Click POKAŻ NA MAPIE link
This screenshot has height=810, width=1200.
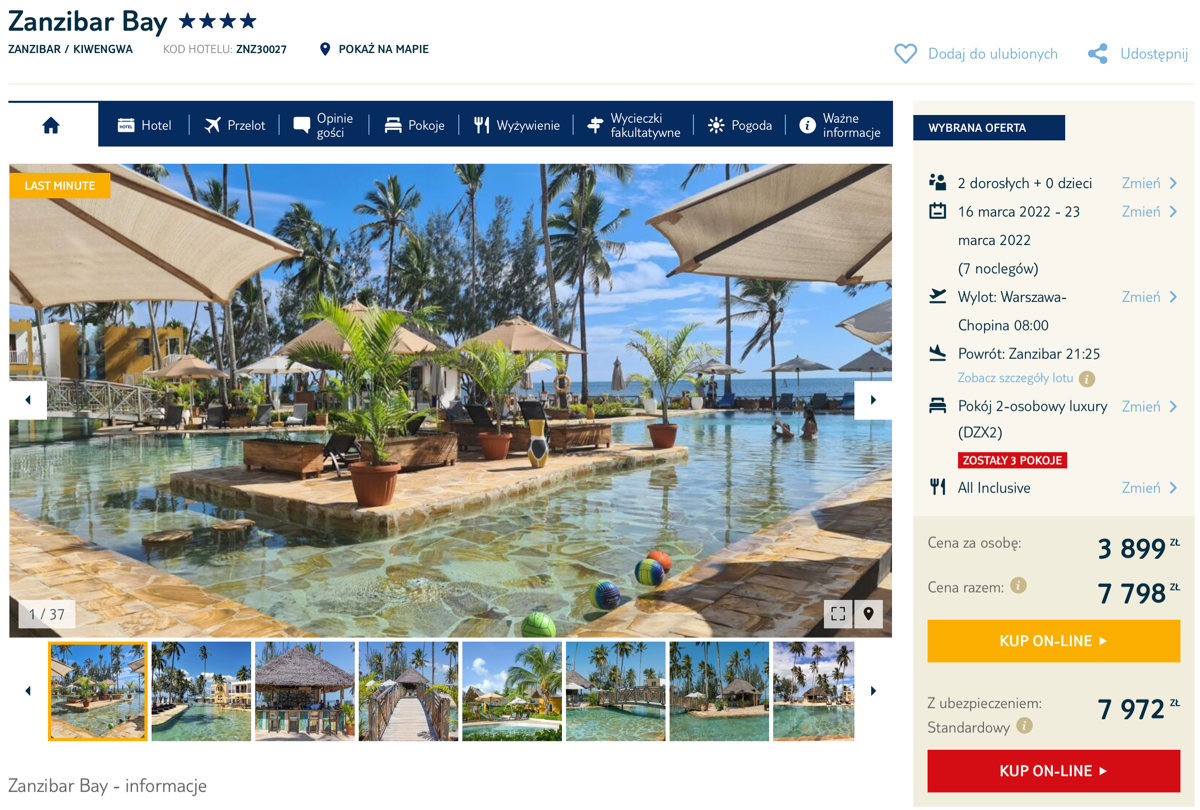click(x=374, y=49)
